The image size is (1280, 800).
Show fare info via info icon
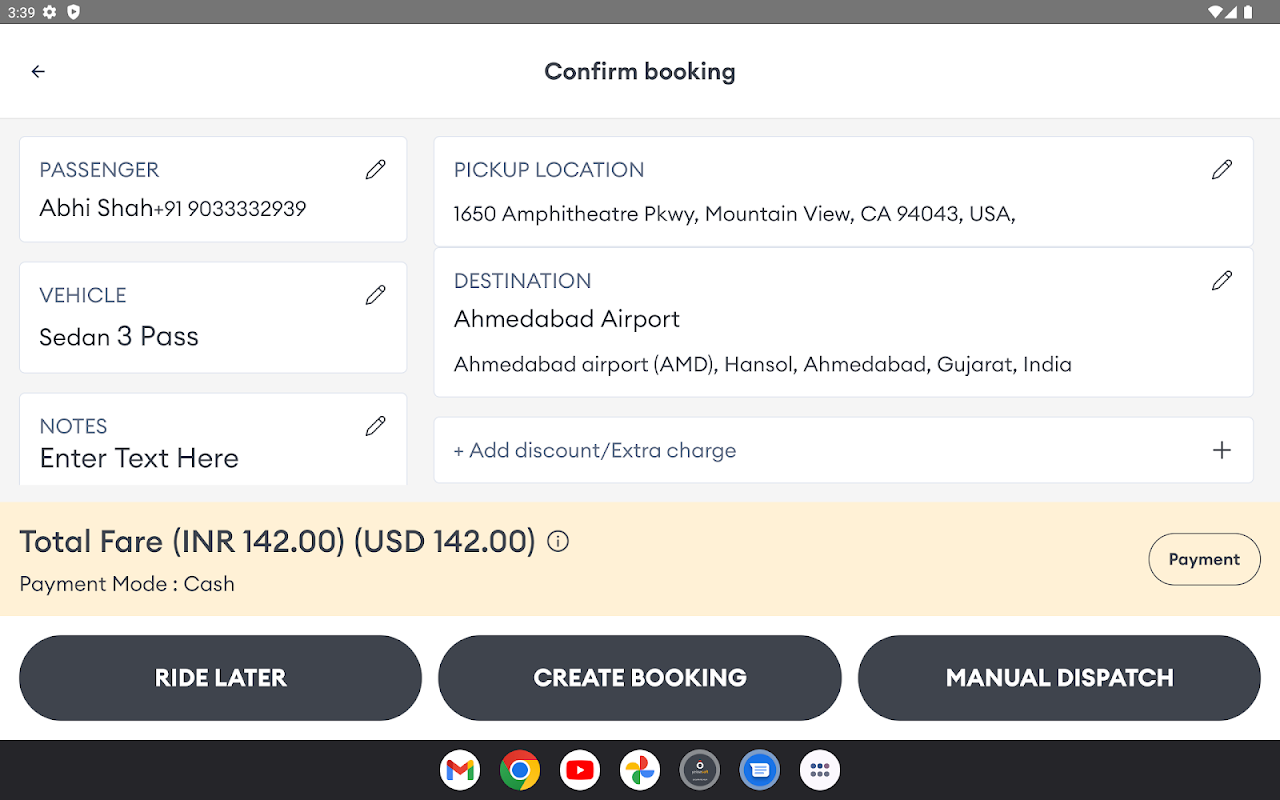click(558, 542)
